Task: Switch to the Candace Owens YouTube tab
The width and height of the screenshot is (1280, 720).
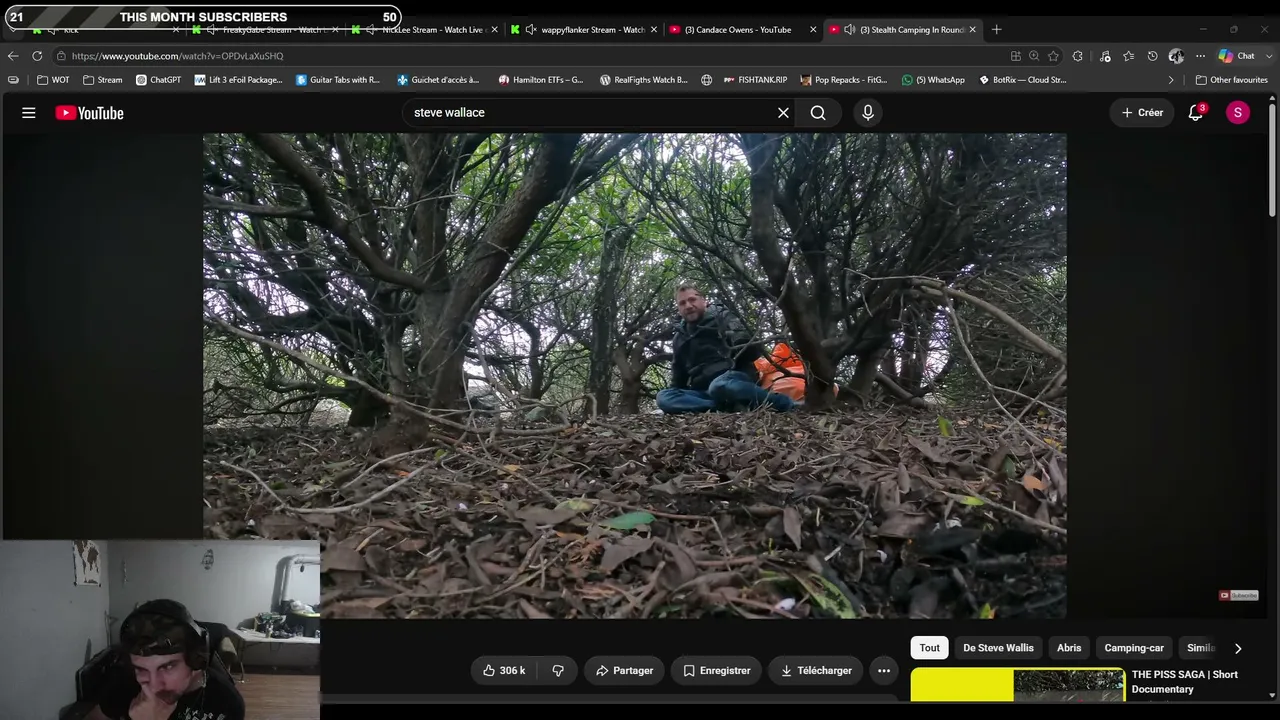Action: pyautogui.click(x=738, y=30)
